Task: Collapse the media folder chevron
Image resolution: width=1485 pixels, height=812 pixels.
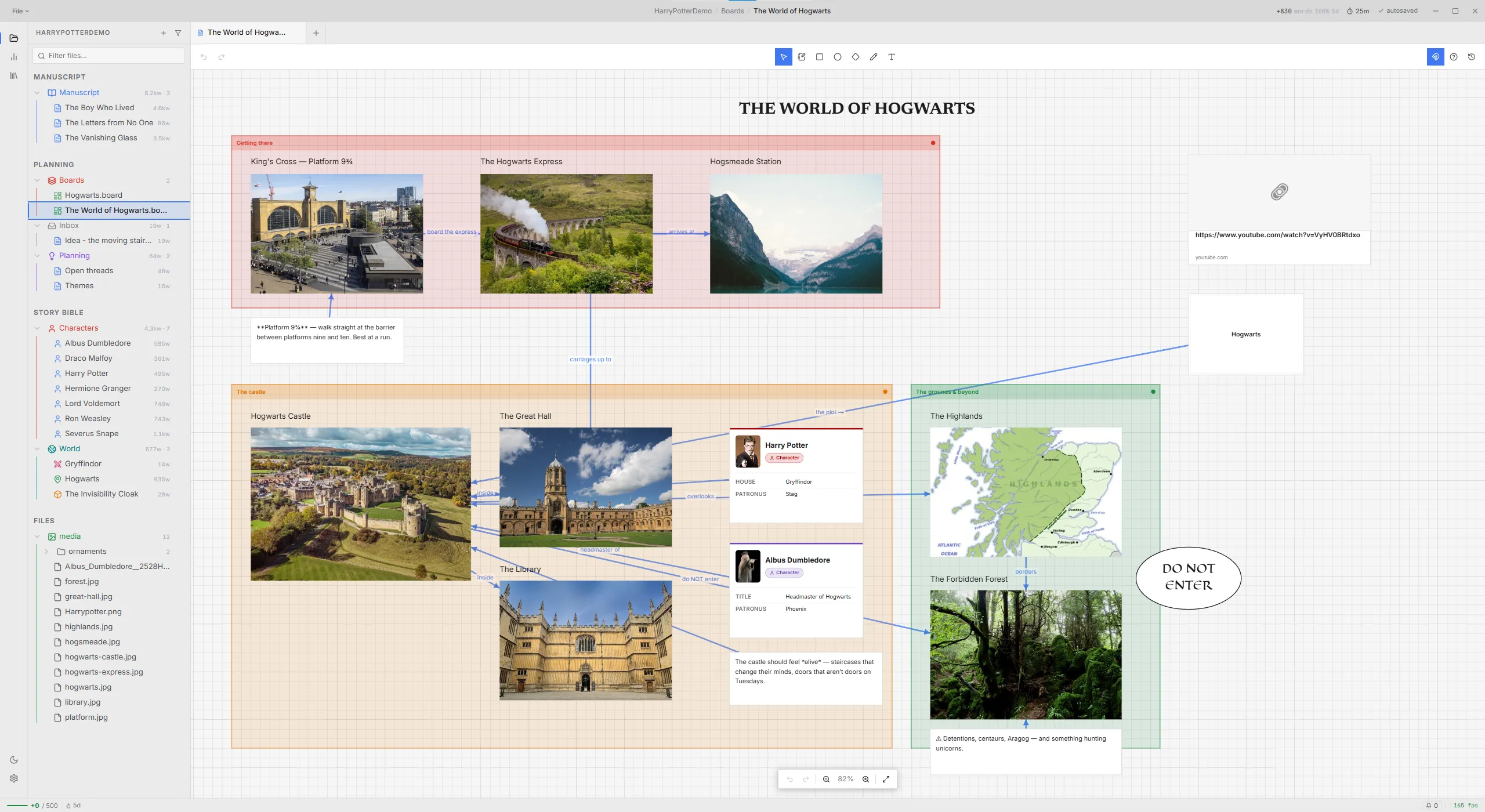Action: [38, 536]
